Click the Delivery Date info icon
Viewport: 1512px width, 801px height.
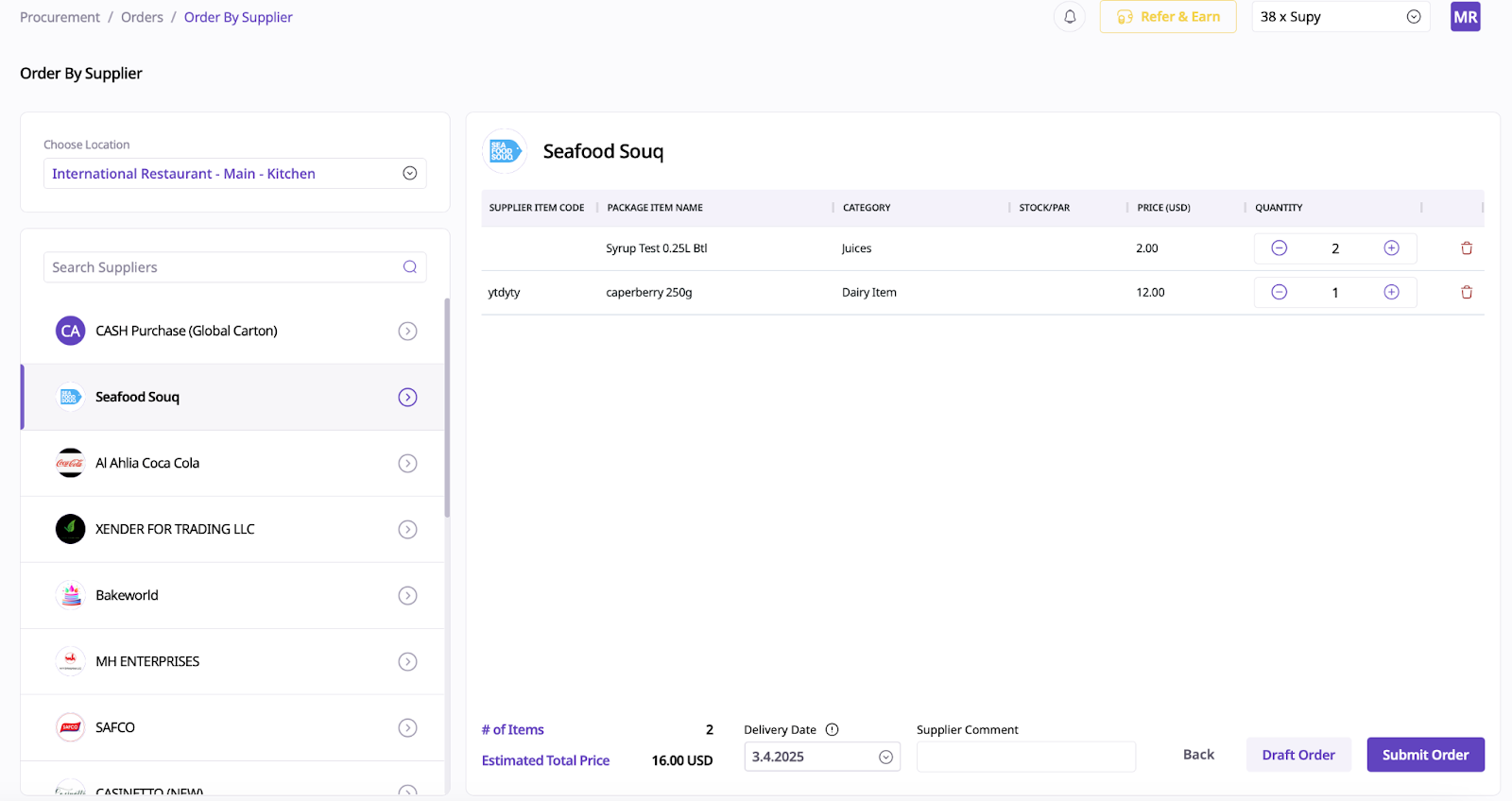click(833, 730)
